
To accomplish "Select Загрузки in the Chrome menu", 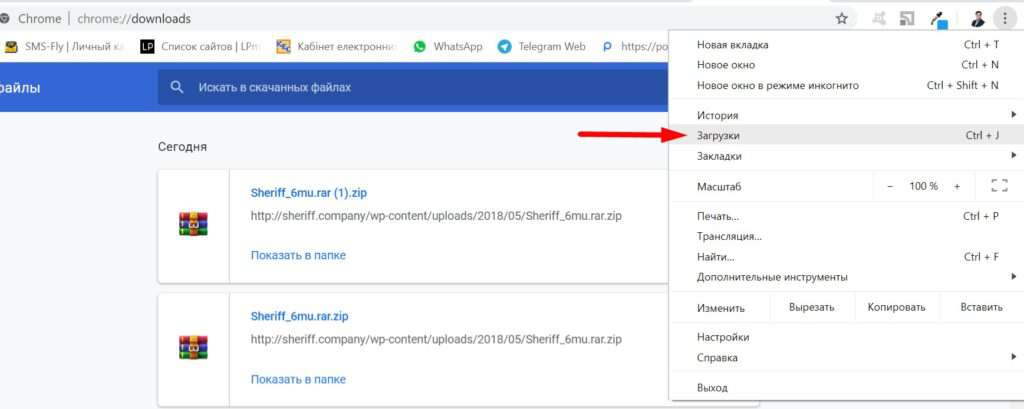I will tap(720, 135).
